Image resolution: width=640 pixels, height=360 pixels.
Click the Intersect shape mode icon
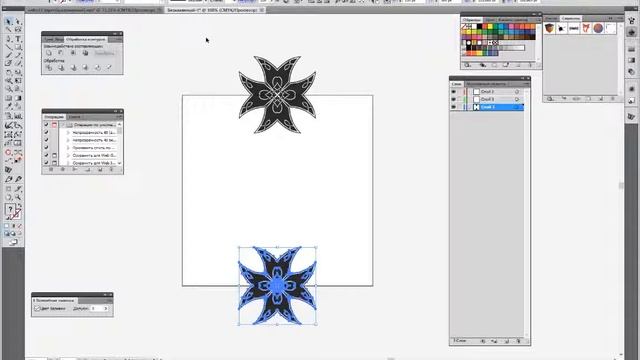[73, 53]
